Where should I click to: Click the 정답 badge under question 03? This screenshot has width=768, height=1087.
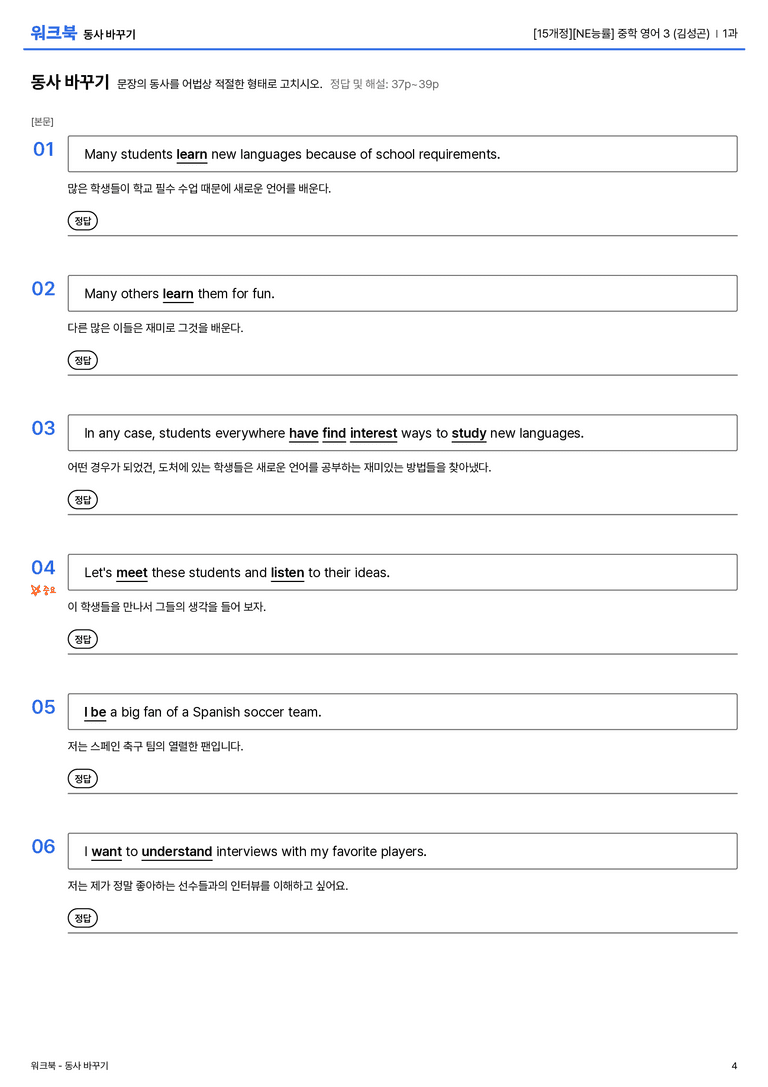(82, 499)
